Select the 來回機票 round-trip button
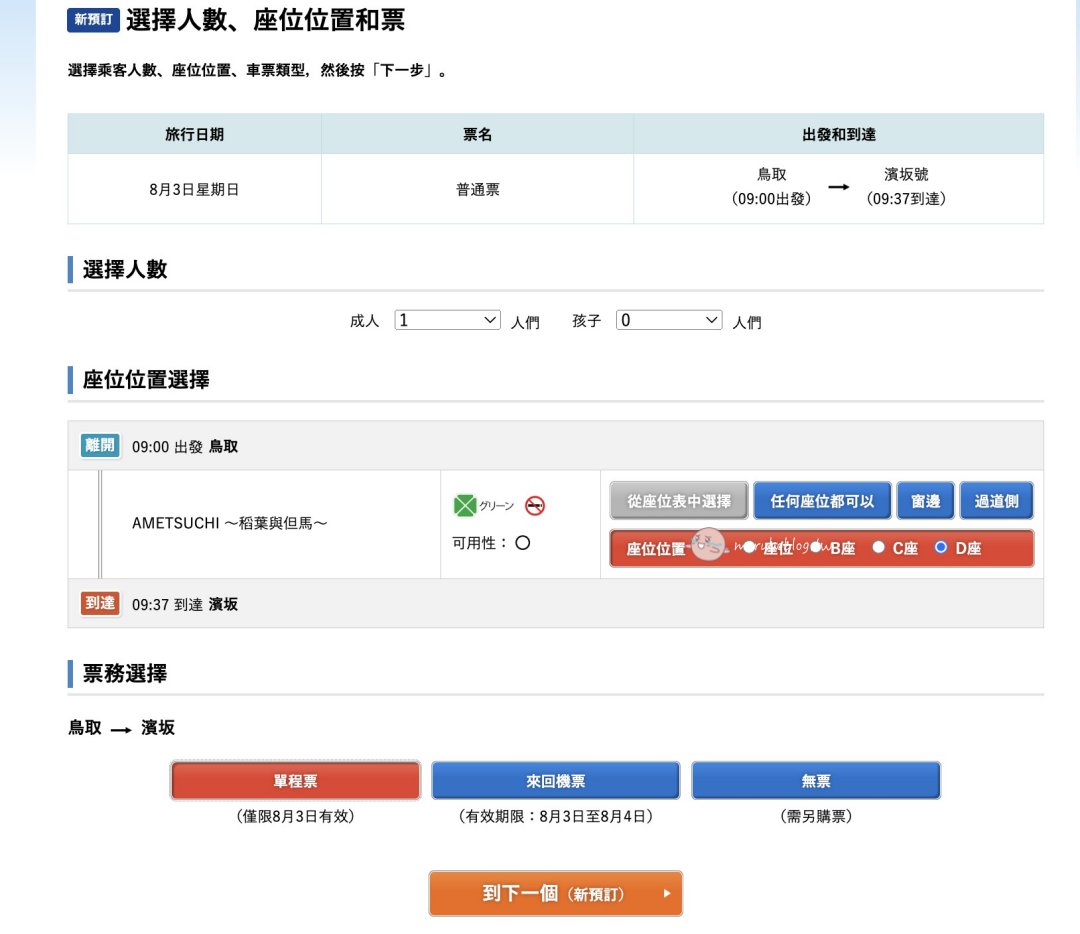 (556, 780)
